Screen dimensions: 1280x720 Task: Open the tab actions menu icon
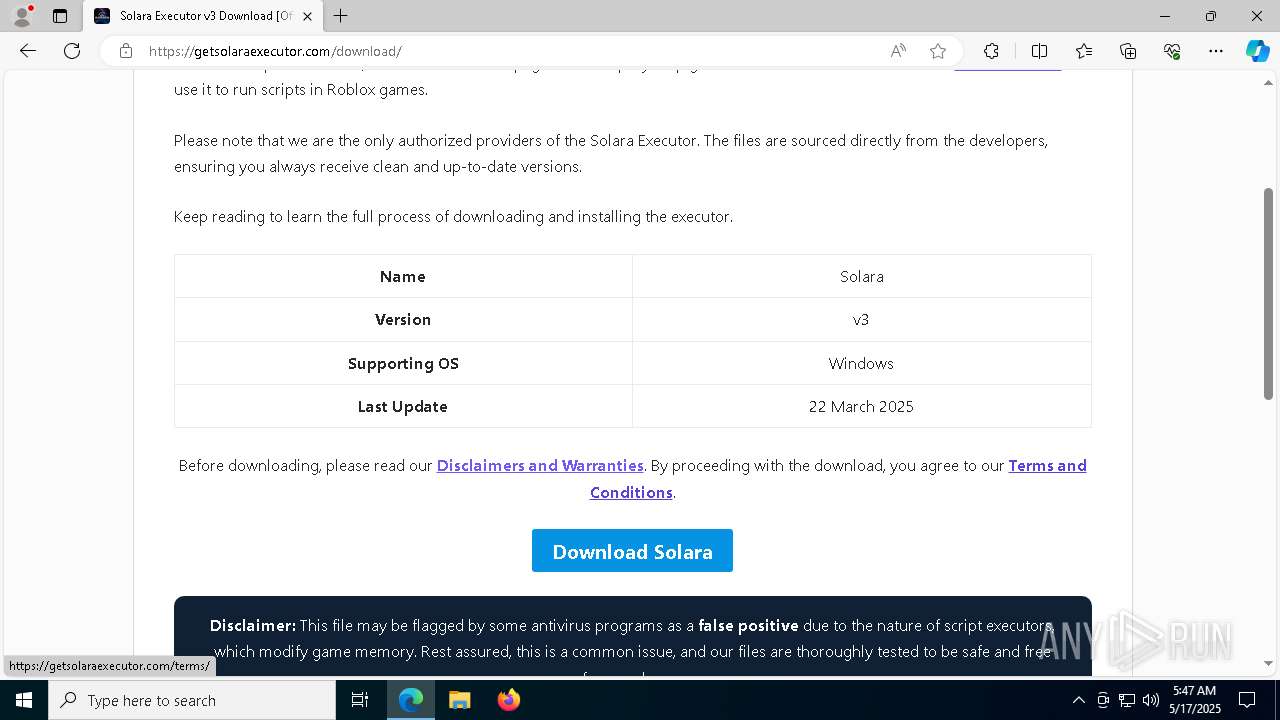60,16
